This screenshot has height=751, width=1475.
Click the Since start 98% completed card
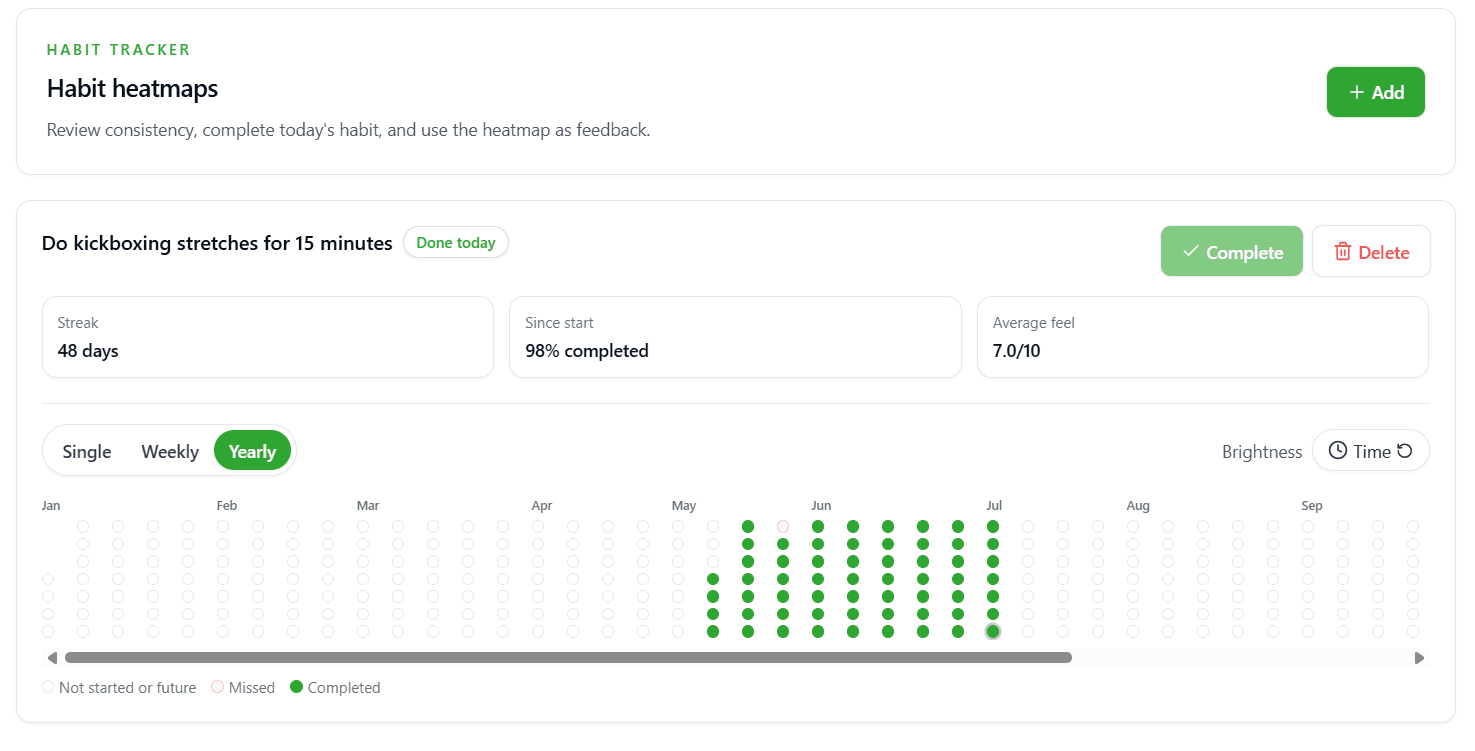(x=735, y=337)
